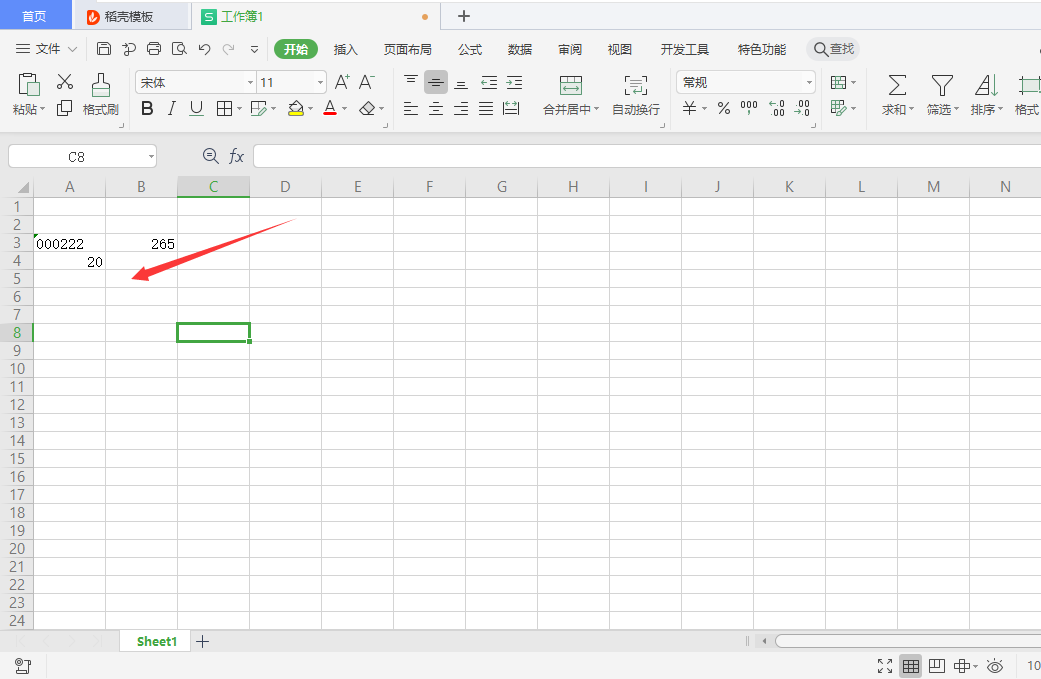Toggle Bold formatting
The image size is (1041, 679).
(147, 109)
